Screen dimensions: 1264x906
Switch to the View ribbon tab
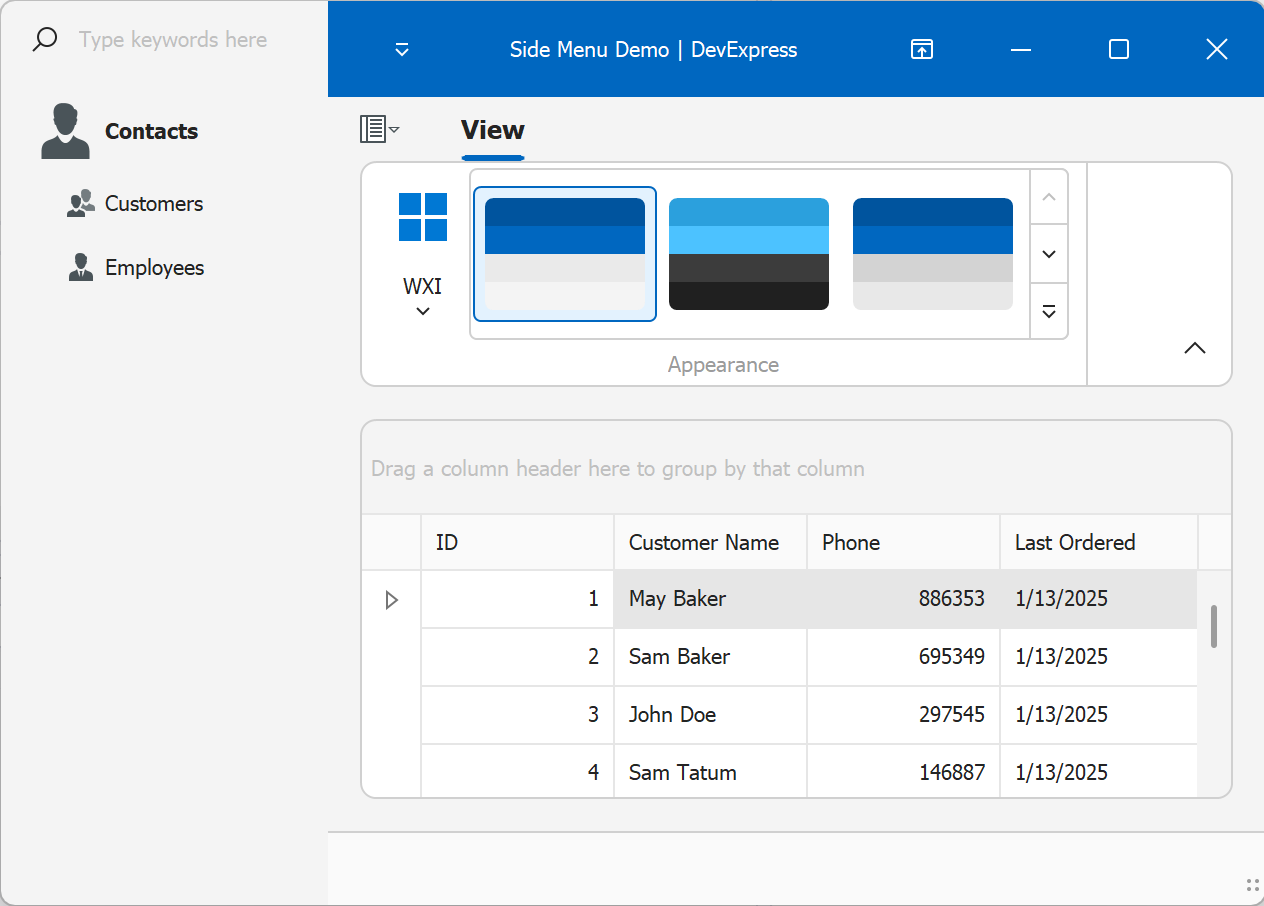coord(493,130)
